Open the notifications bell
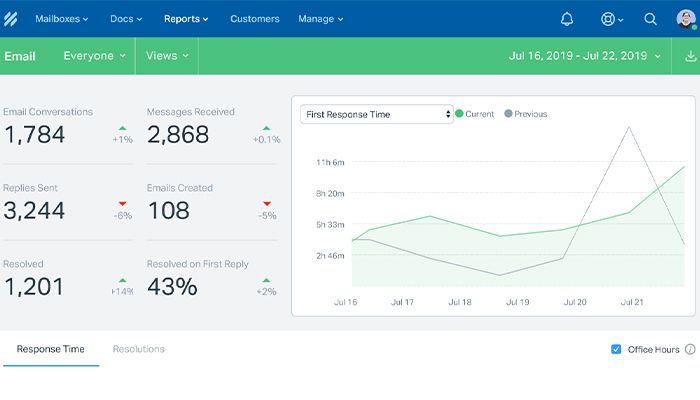The width and height of the screenshot is (700, 400). coord(567,19)
